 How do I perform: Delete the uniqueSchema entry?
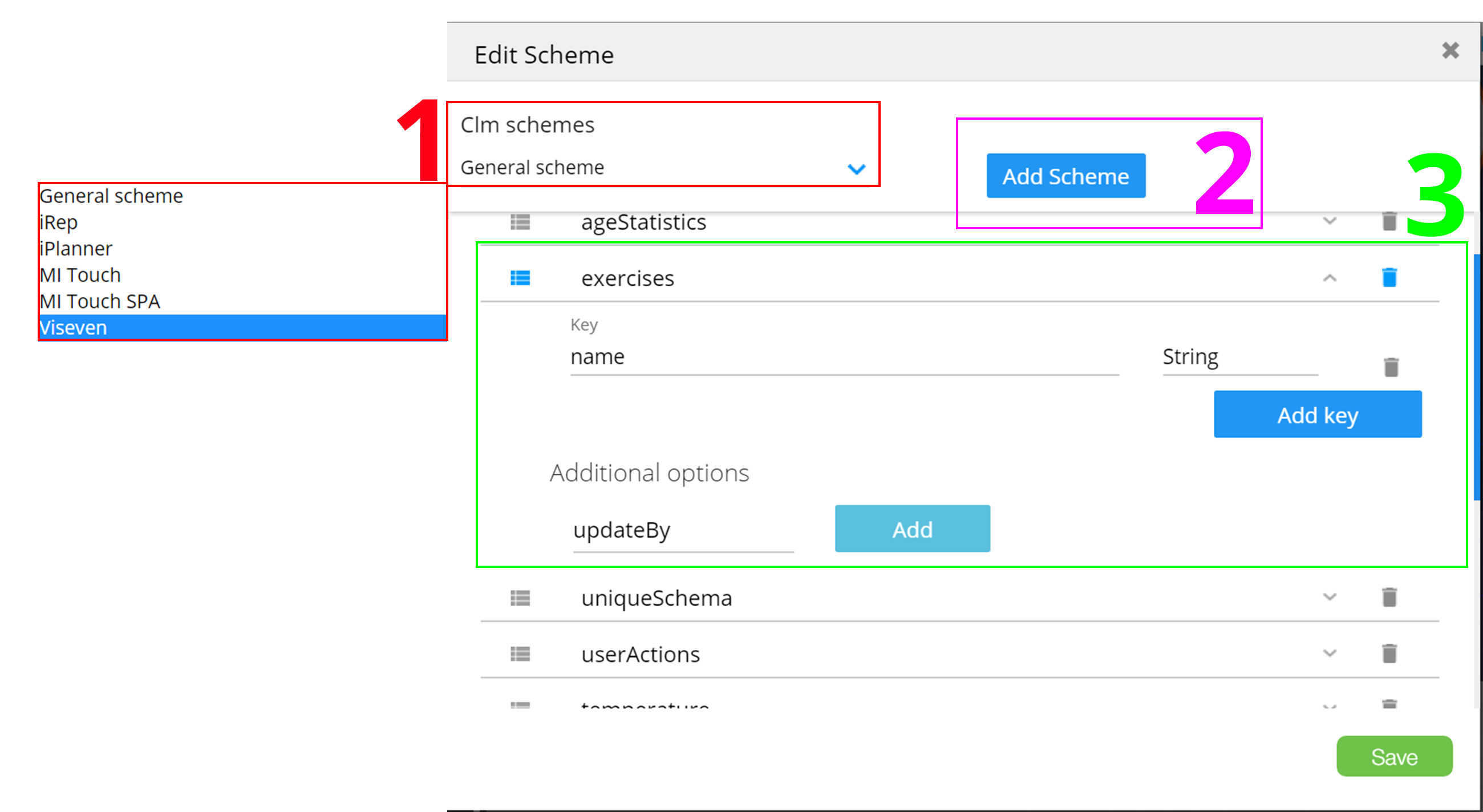point(1389,597)
